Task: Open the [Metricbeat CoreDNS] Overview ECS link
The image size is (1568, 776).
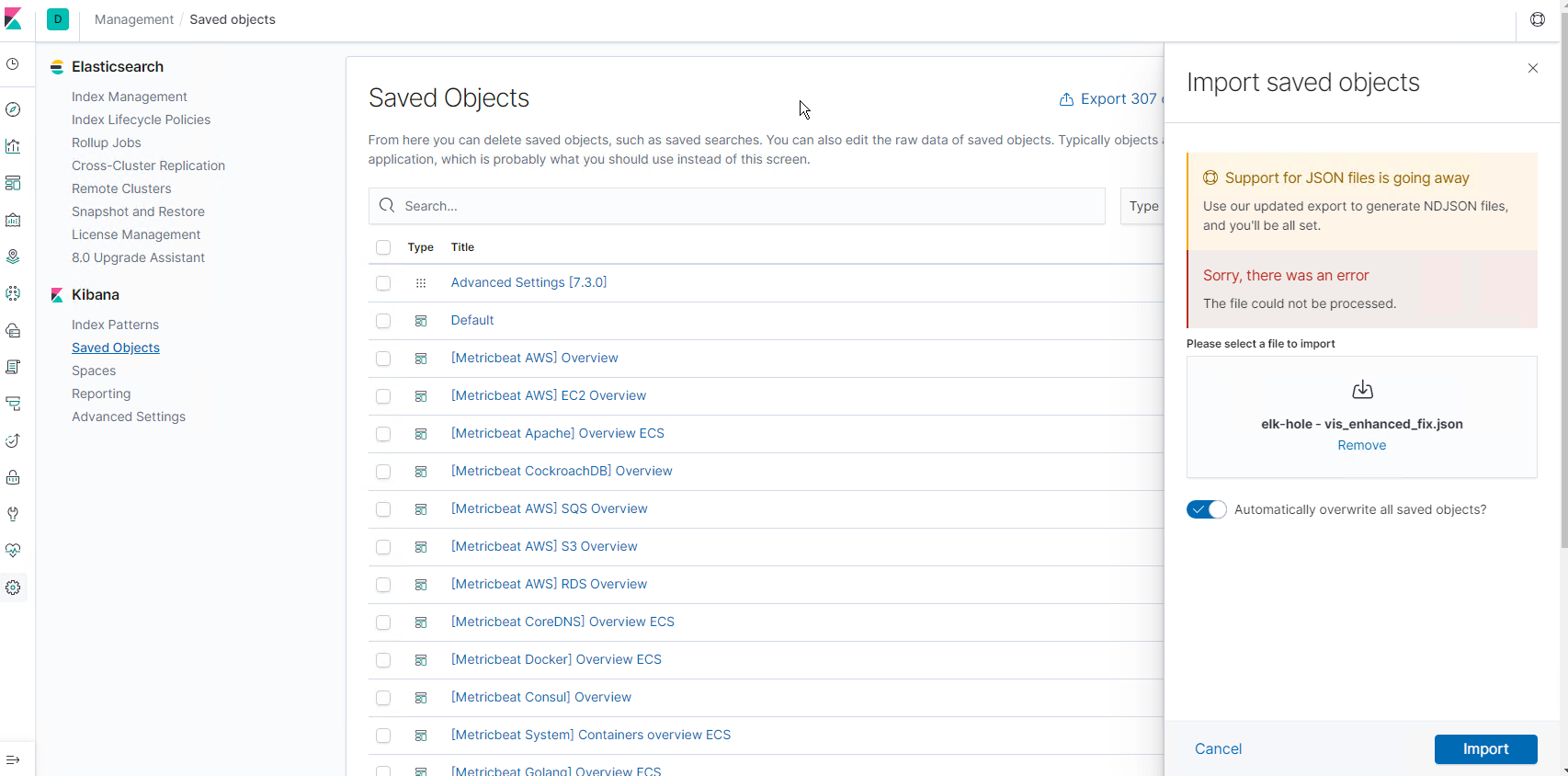Action: (562, 622)
